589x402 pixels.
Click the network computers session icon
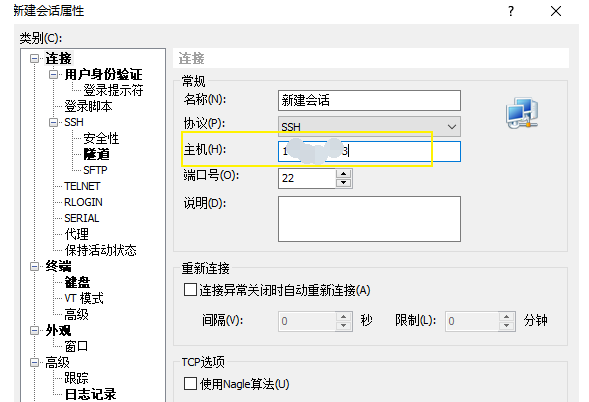tap(522, 113)
